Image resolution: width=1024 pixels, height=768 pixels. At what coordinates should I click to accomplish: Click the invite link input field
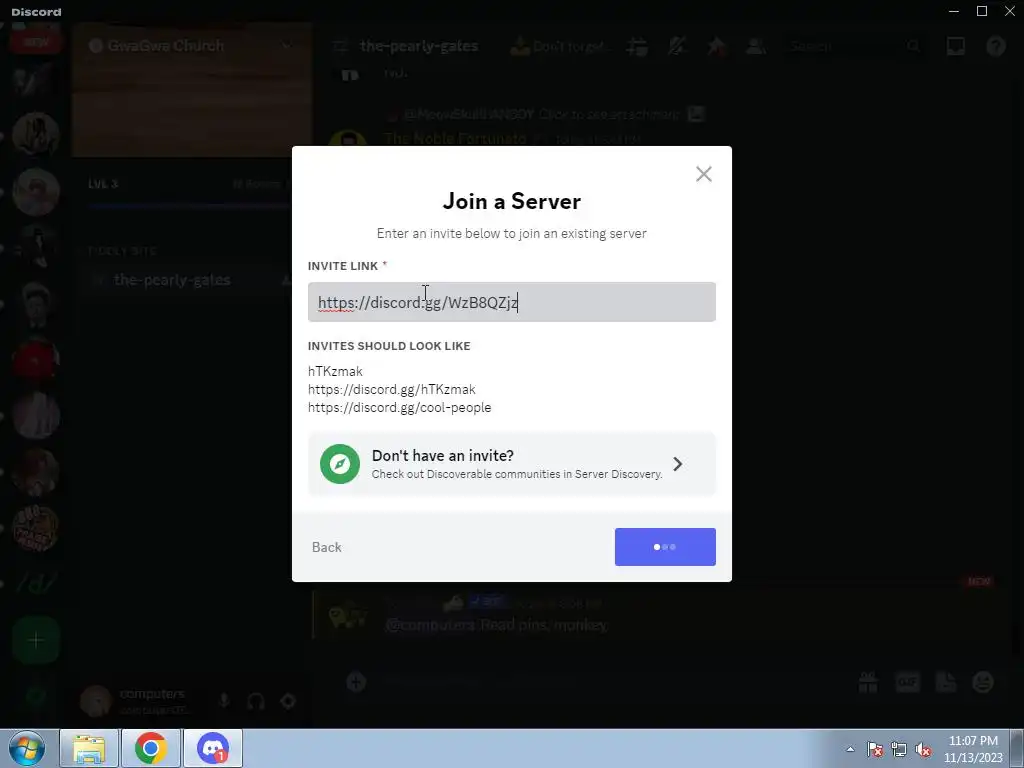click(x=511, y=302)
